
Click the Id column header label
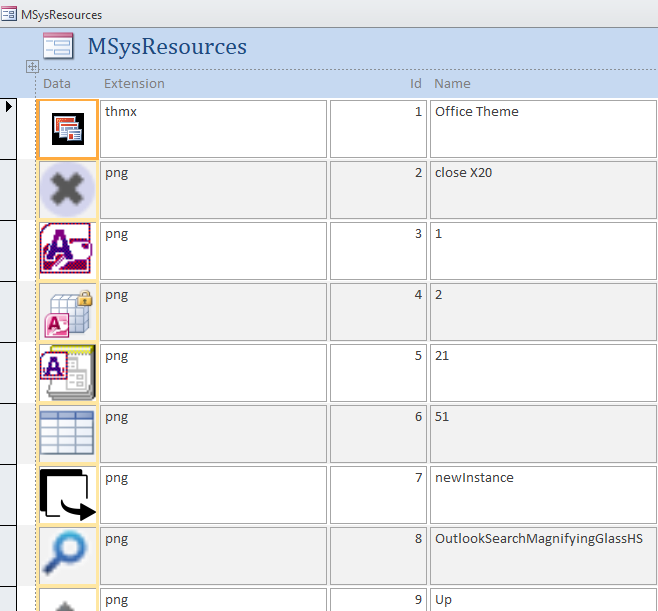[x=415, y=84]
